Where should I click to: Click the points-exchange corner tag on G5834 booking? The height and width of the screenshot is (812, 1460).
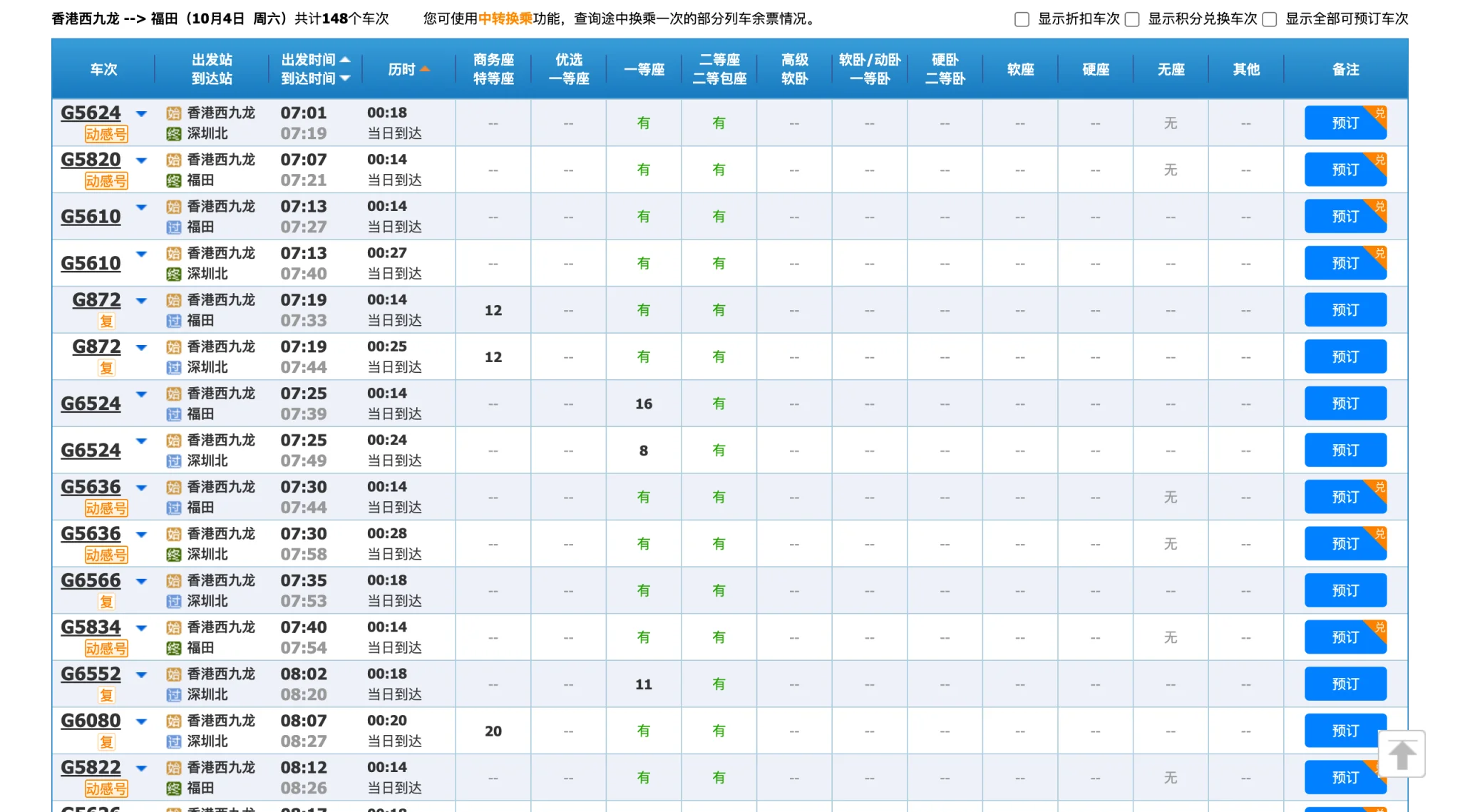tap(1379, 627)
